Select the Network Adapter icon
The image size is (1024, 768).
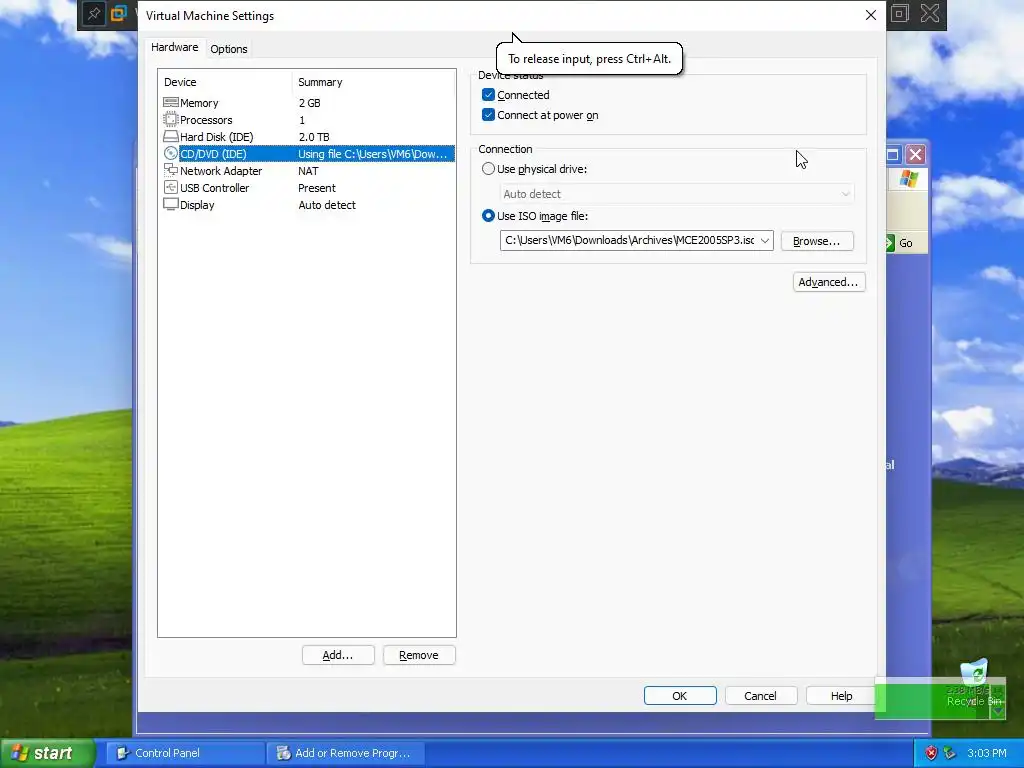point(170,170)
